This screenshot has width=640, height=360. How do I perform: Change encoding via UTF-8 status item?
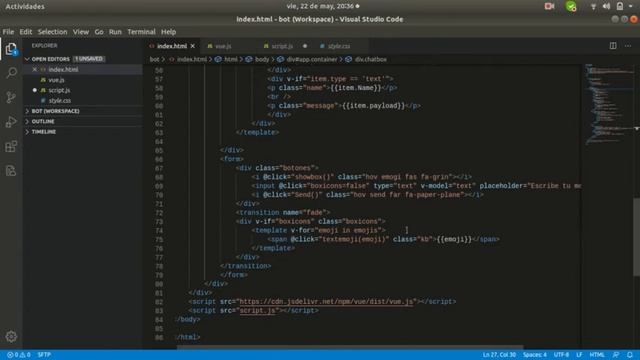pyautogui.click(x=561, y=355)
